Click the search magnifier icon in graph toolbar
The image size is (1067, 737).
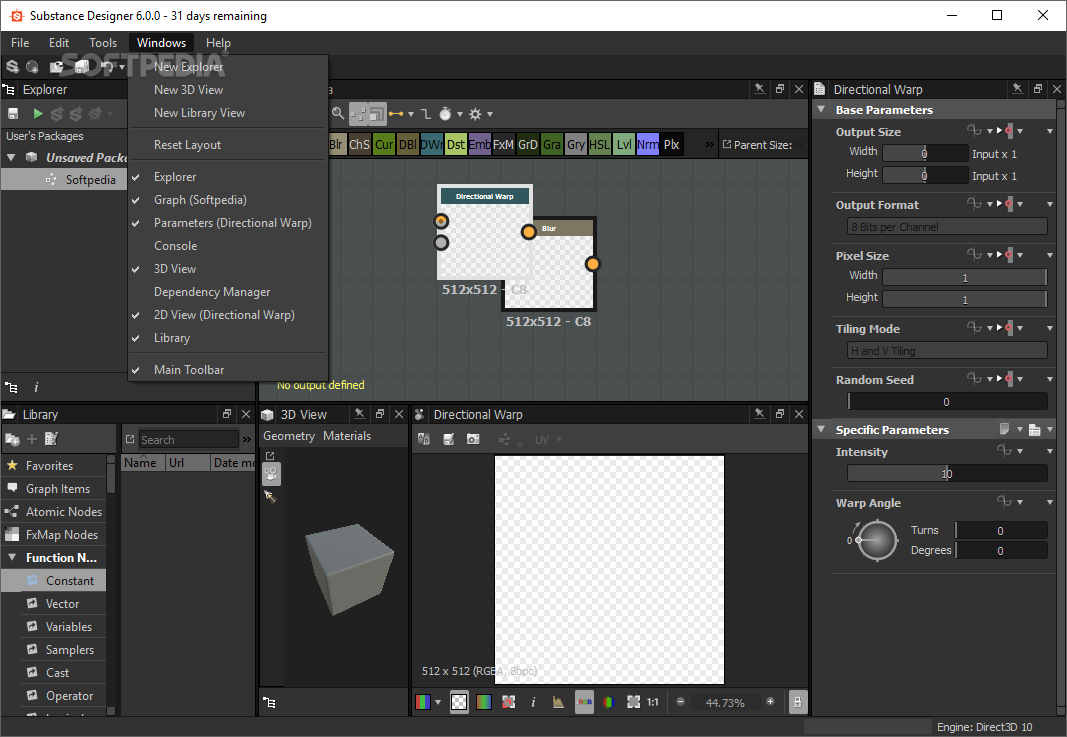[338, 114]
